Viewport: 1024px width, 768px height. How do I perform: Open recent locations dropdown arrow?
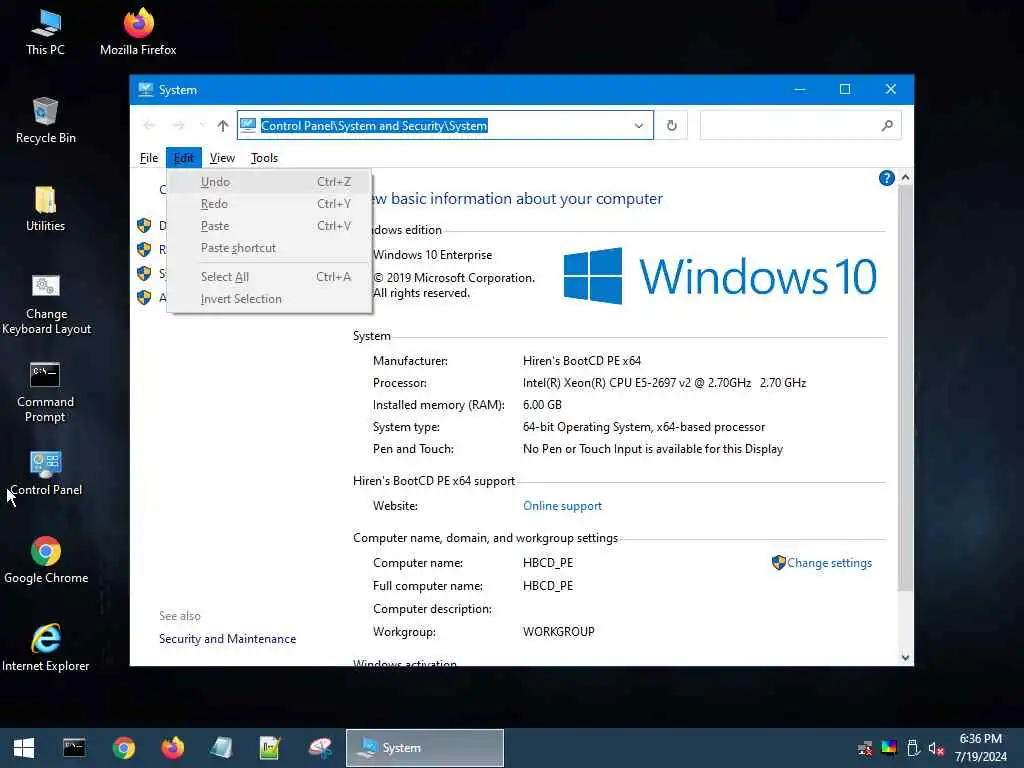point(202,125)
